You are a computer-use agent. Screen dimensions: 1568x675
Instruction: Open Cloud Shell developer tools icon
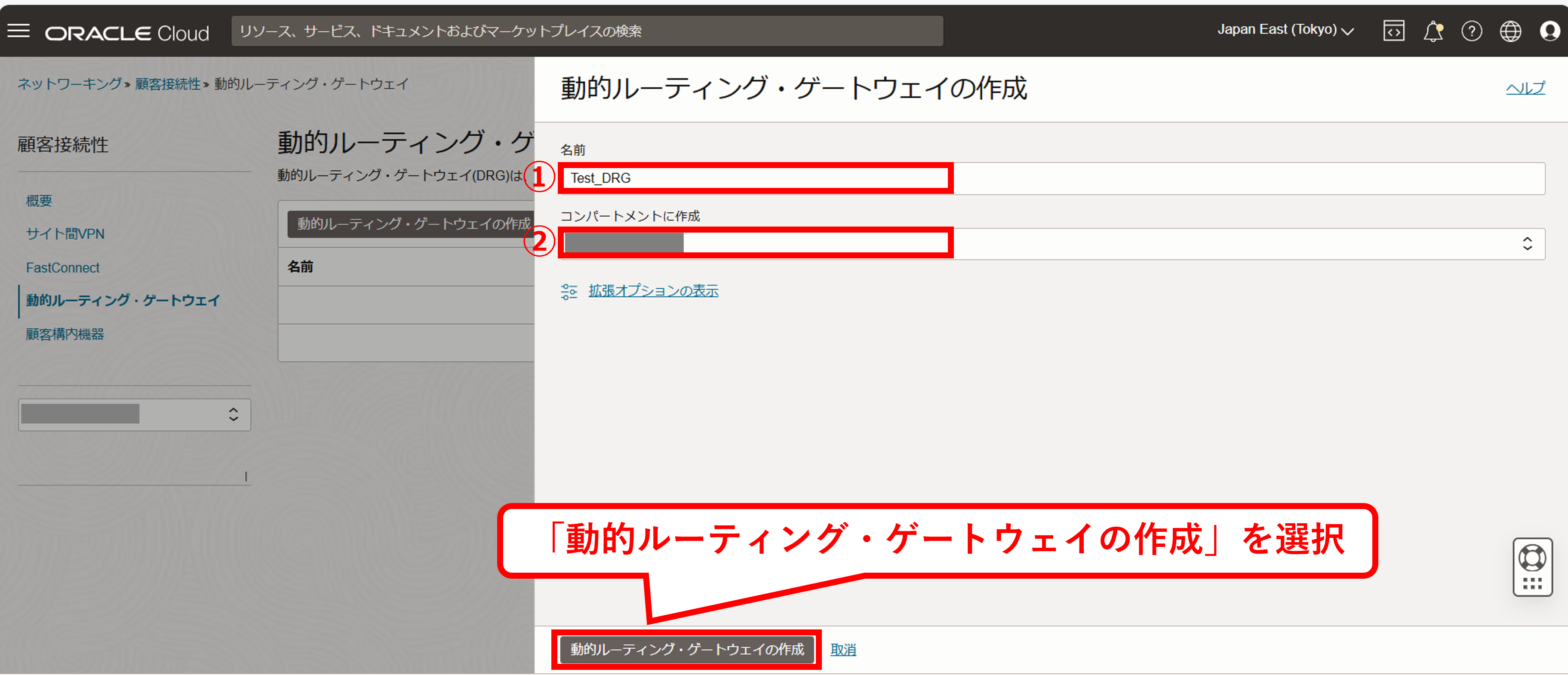pos(1393,31)
